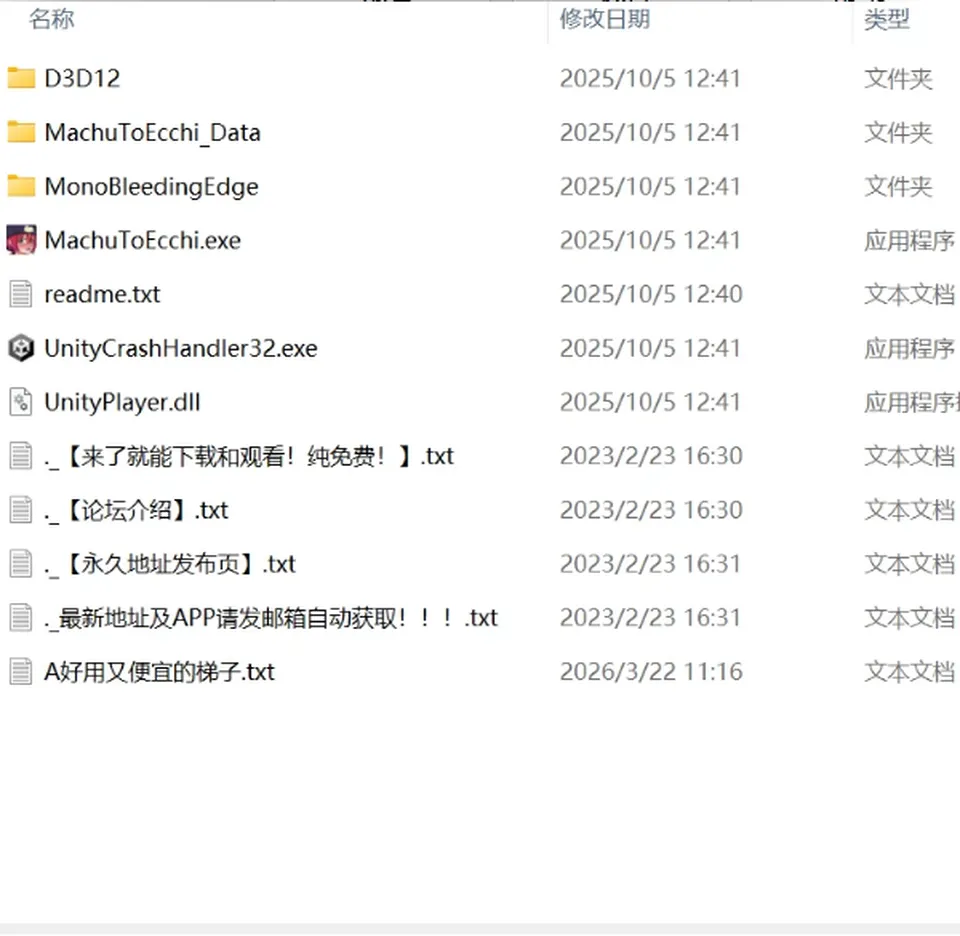This screenshot has width=960, height=936.
Task: Select the file name MonoBleedingEdge
Action: tap(151, 187)
